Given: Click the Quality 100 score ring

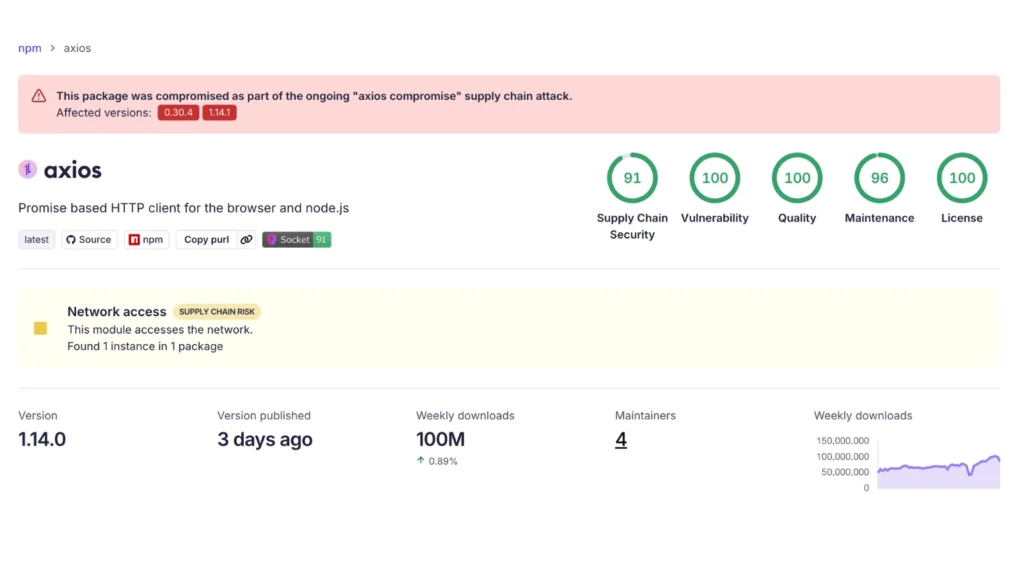Looking at the screenshot, I should click(796, 177).
